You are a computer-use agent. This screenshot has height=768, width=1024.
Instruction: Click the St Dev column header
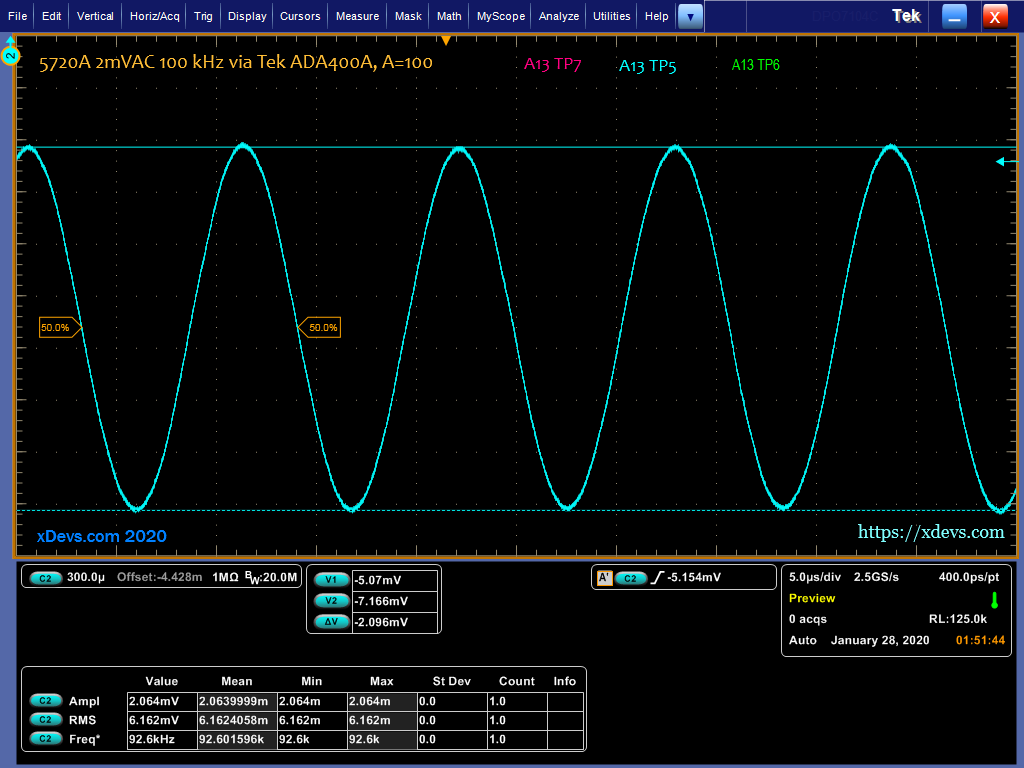click(451, 681)
